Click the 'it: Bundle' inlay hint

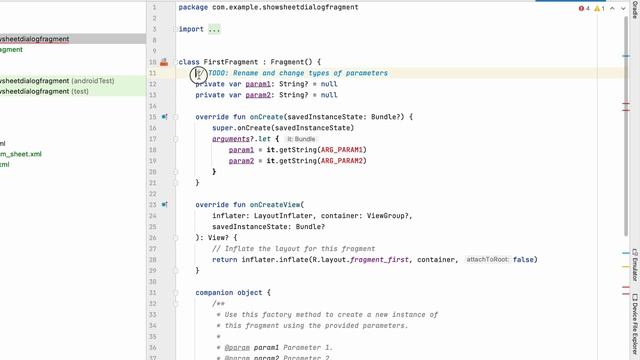tap(301, 139)
